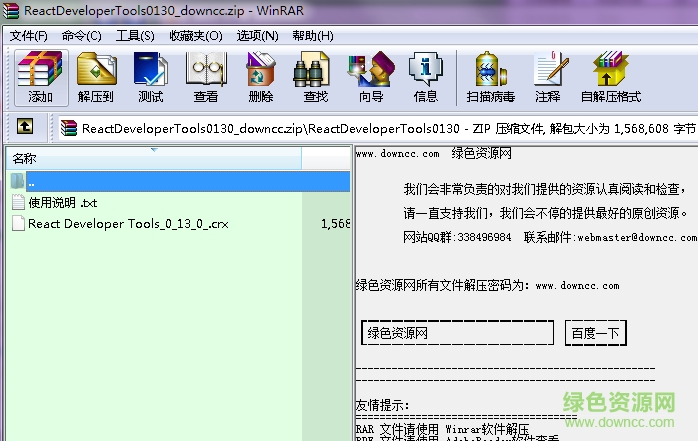Open the 选项(N) menu
This screenshot has width=698, height=441.
258,36
